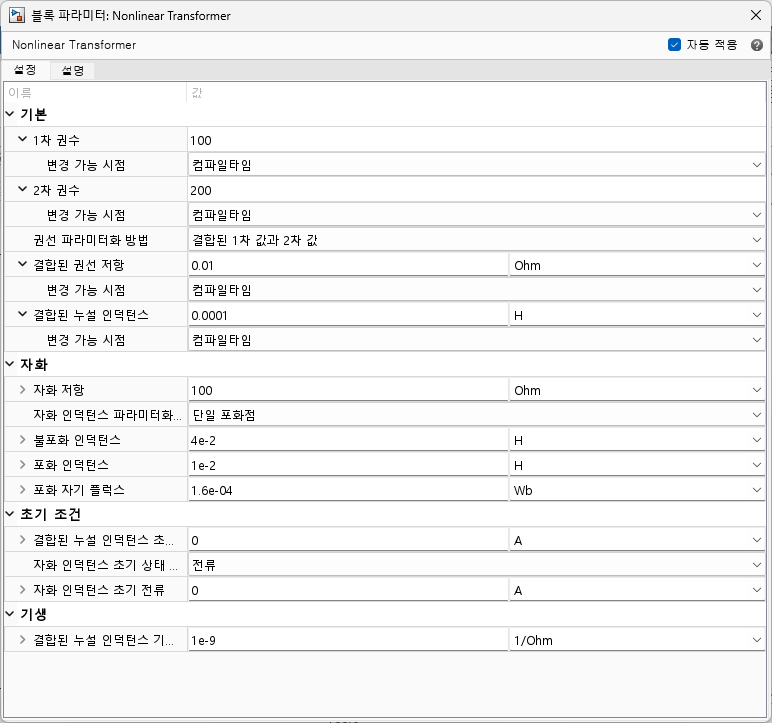Click the 1차 권수 value field 100

tap(476, 140)
